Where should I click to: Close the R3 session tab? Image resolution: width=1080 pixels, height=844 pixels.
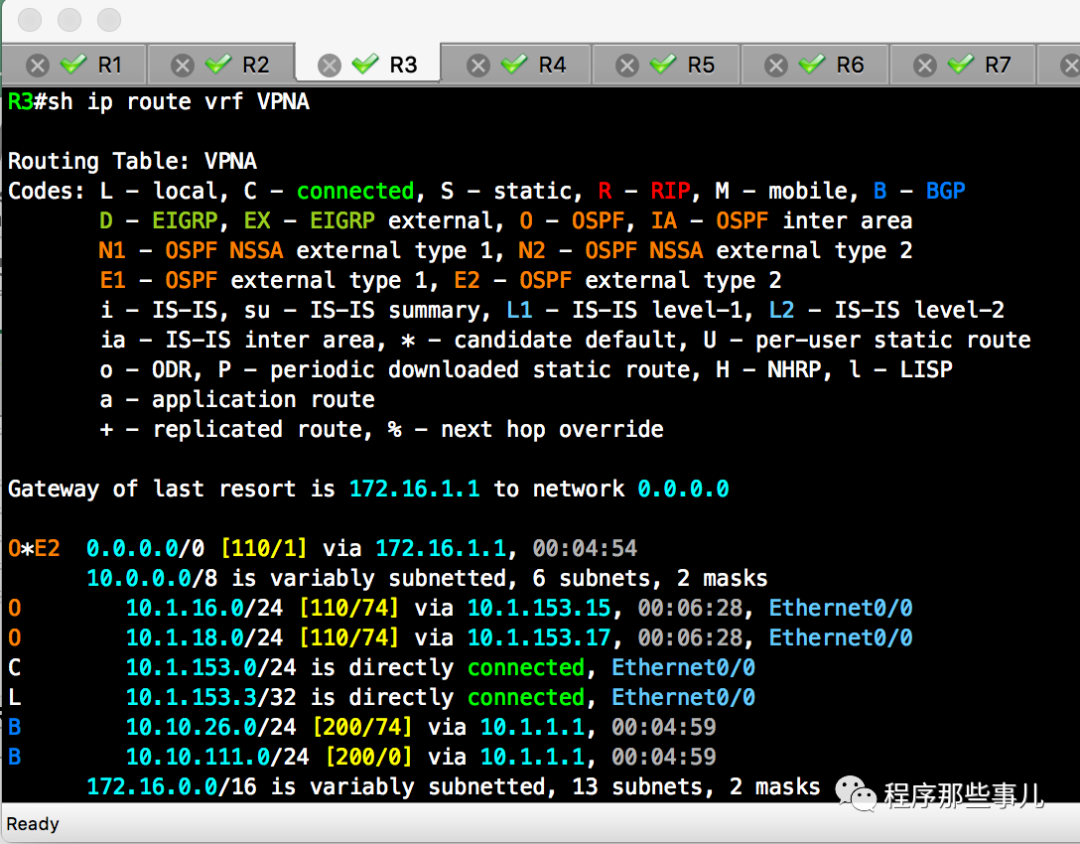pos(329,65)
